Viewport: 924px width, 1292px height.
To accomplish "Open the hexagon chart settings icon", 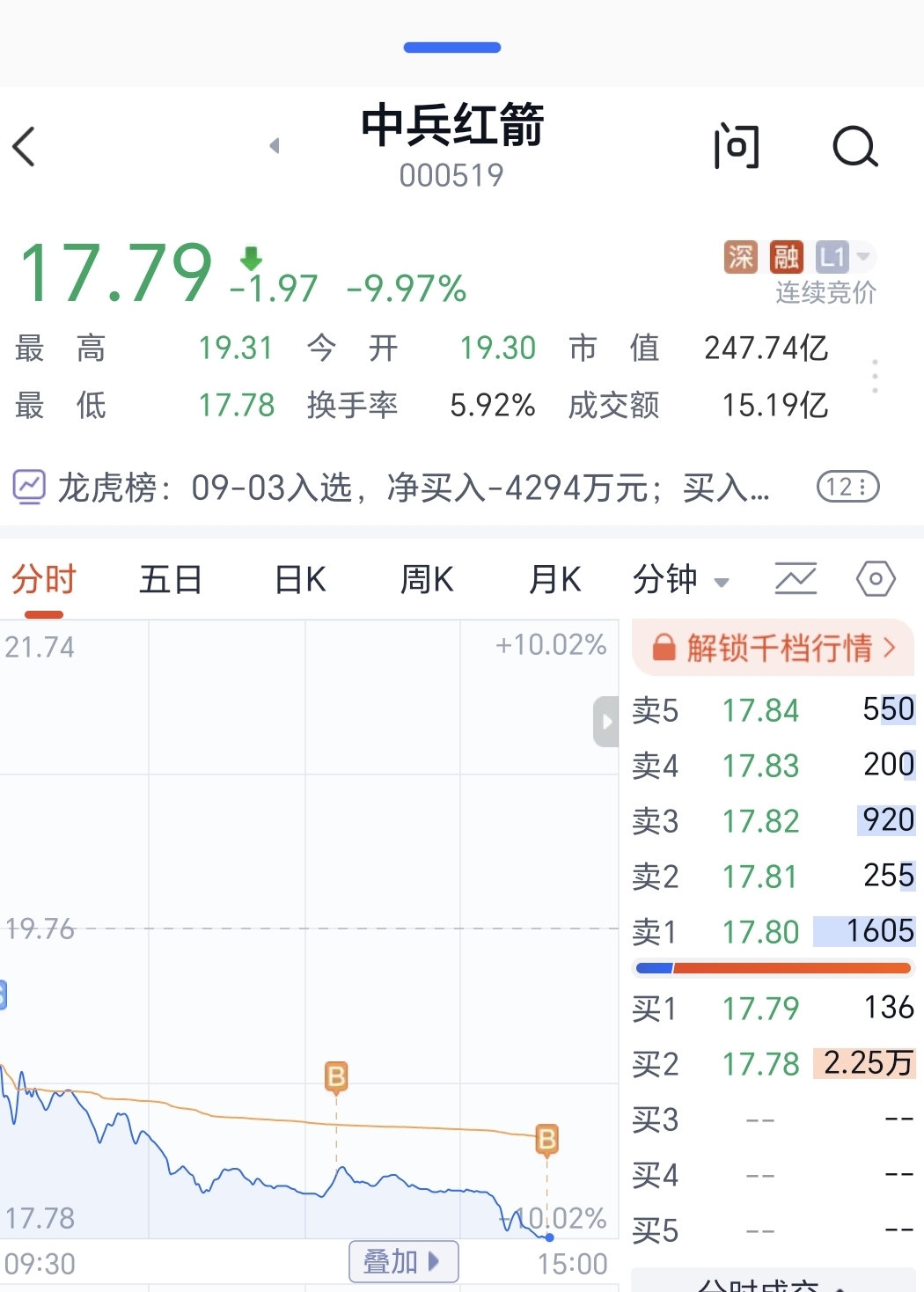I will click(876, 579).
